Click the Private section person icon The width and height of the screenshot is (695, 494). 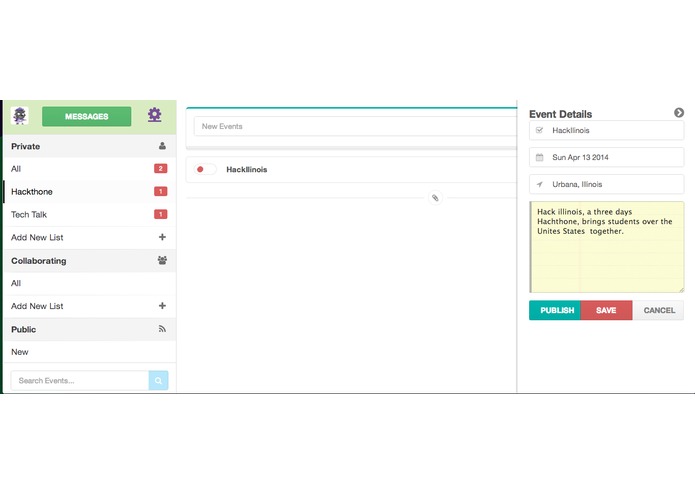162,146
